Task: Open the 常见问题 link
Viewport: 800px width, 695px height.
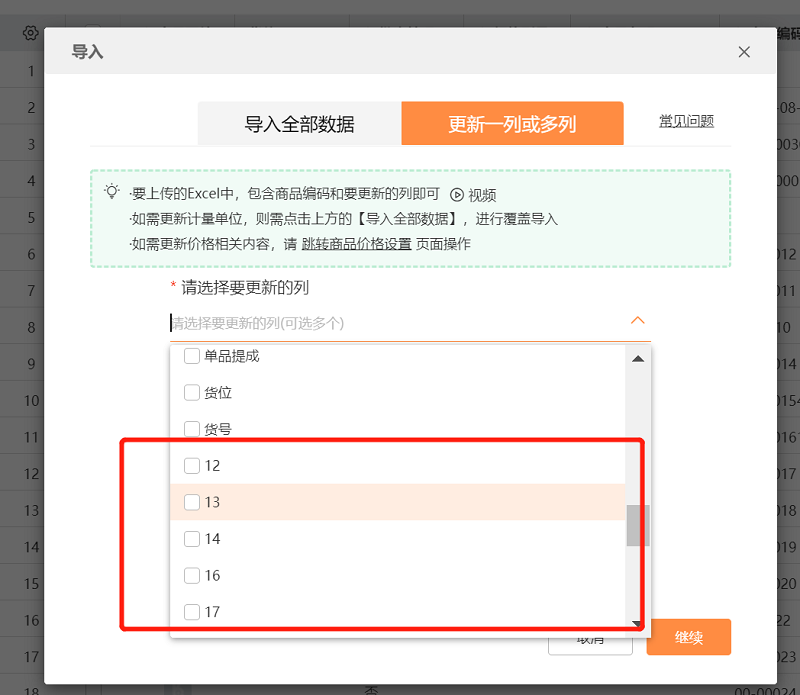Action: coord(686,121)
